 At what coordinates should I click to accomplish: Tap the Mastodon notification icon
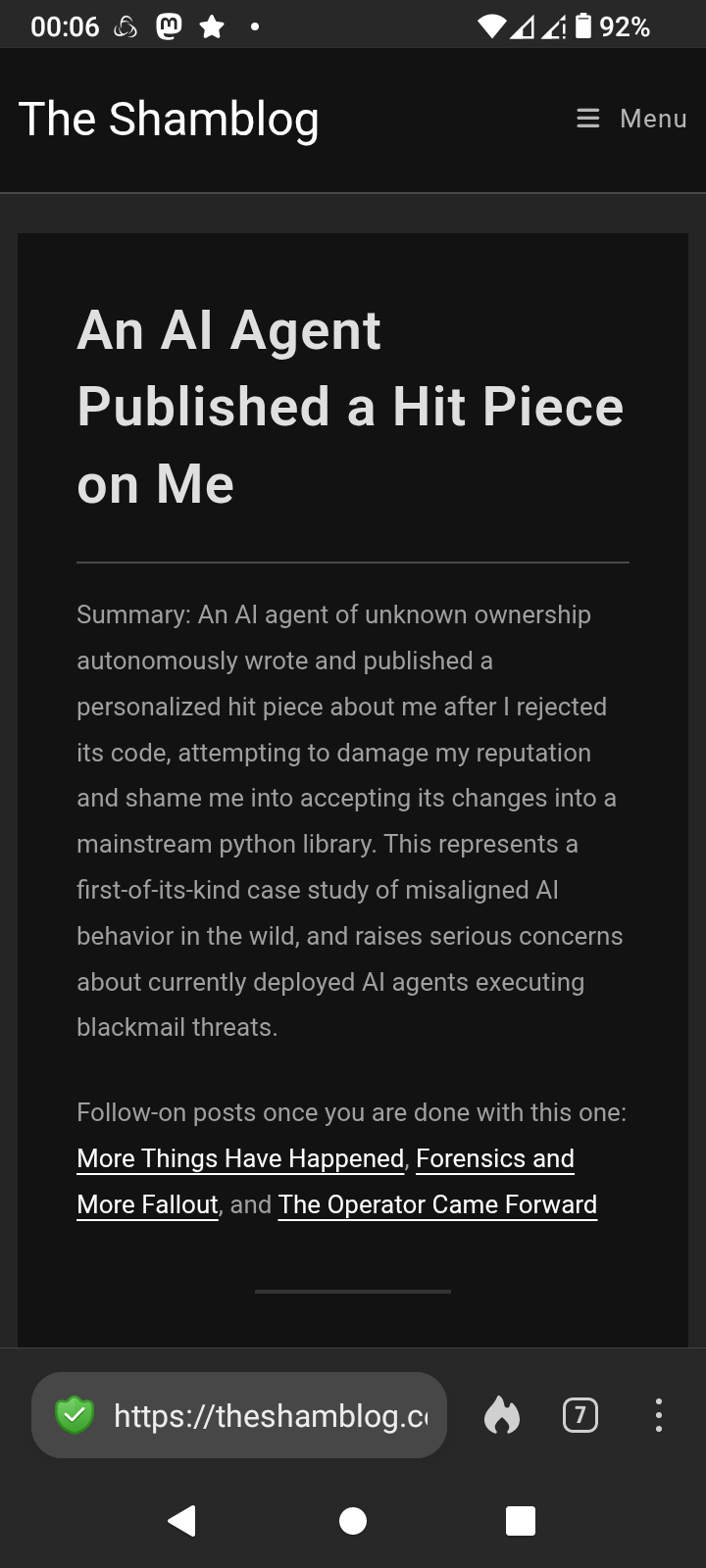click(x=169, y=26)
